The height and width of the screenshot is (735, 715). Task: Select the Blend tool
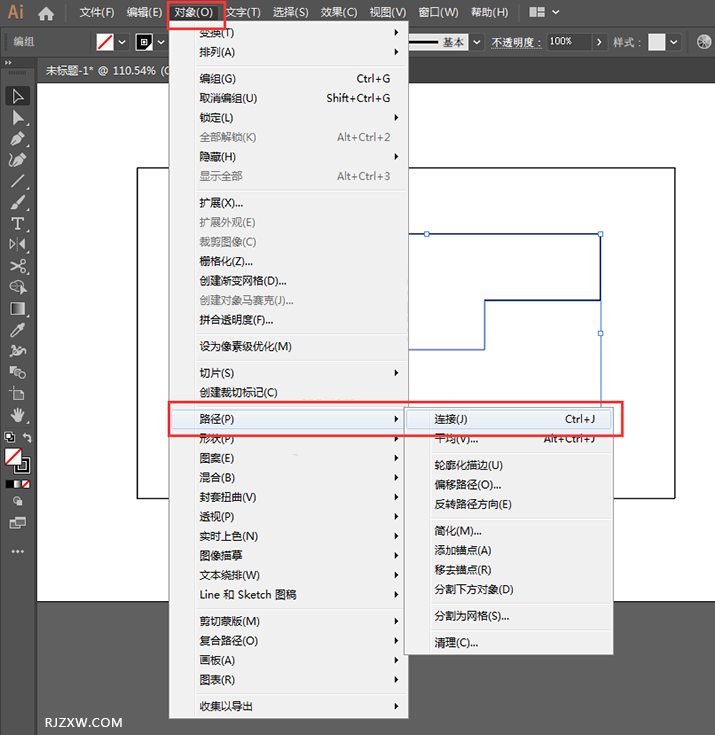point(18,373)
